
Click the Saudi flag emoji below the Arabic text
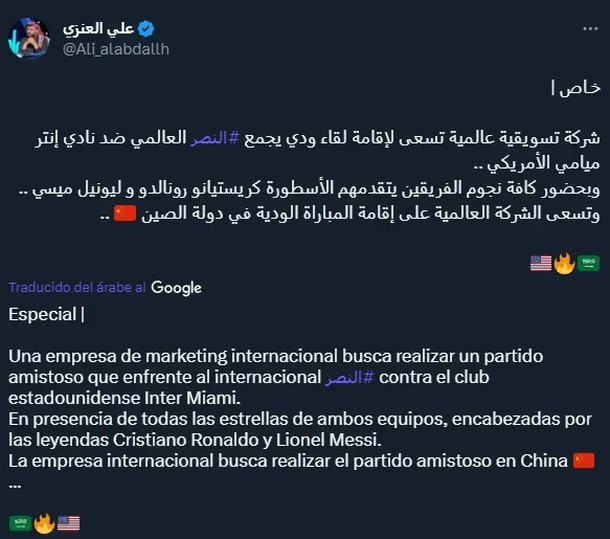coord(590,264)
